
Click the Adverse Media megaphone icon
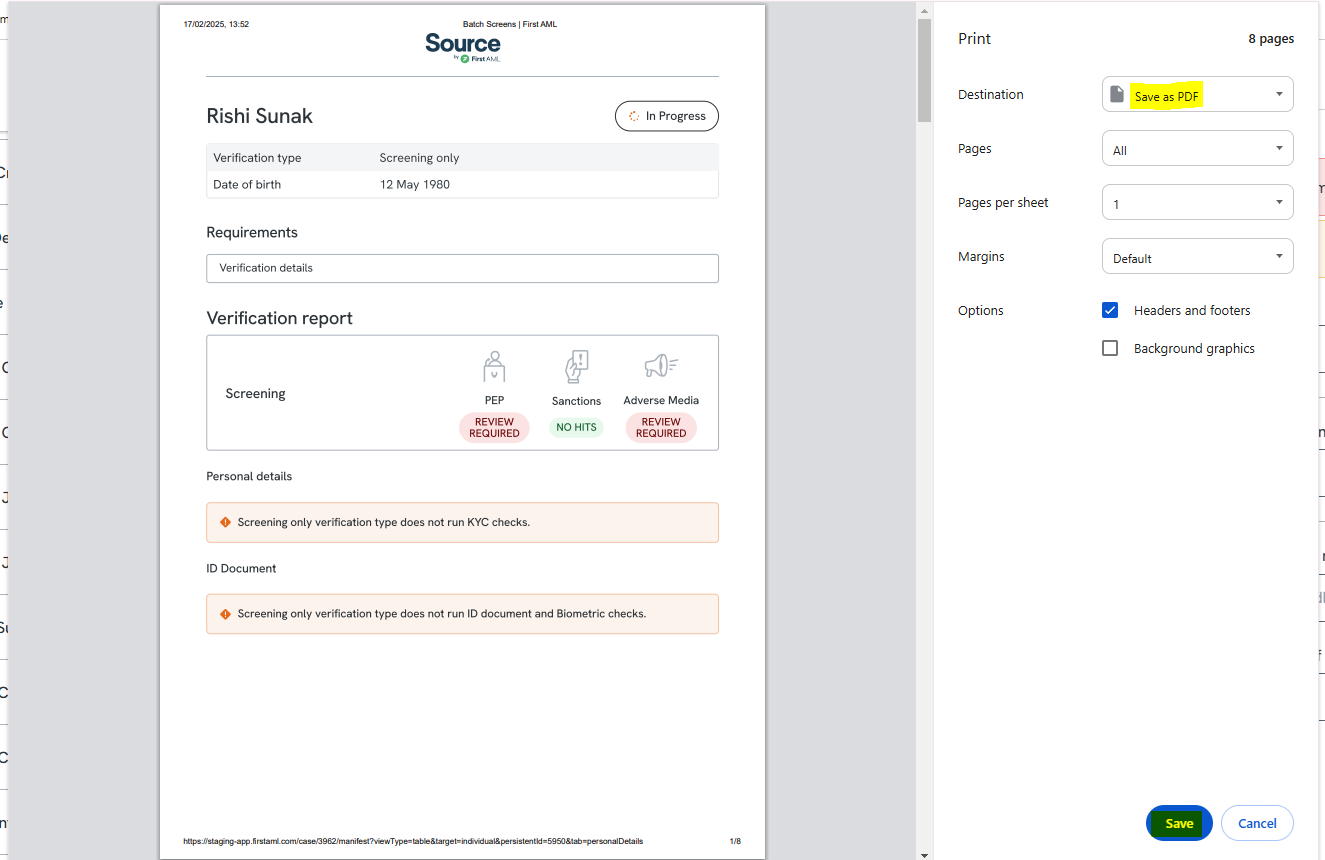point(661,366)
